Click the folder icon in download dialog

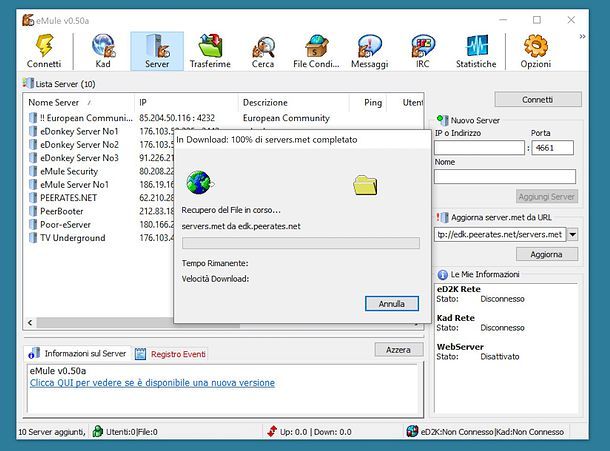pyautogui.click(x=365, y=185)
